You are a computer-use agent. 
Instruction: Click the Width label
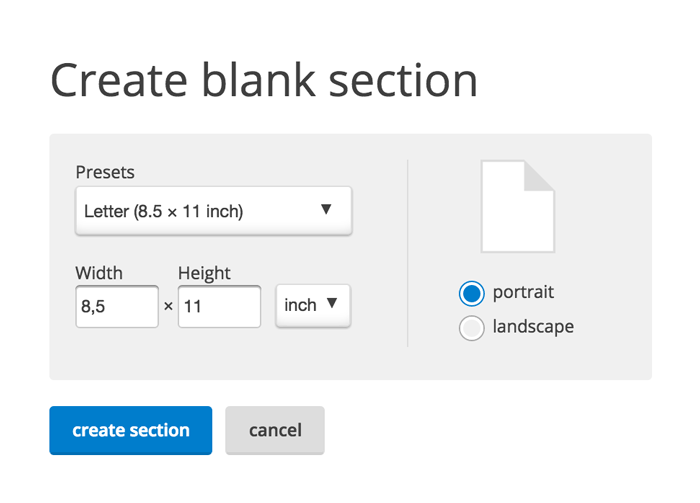pyautogui.click(x=99, y=273)
